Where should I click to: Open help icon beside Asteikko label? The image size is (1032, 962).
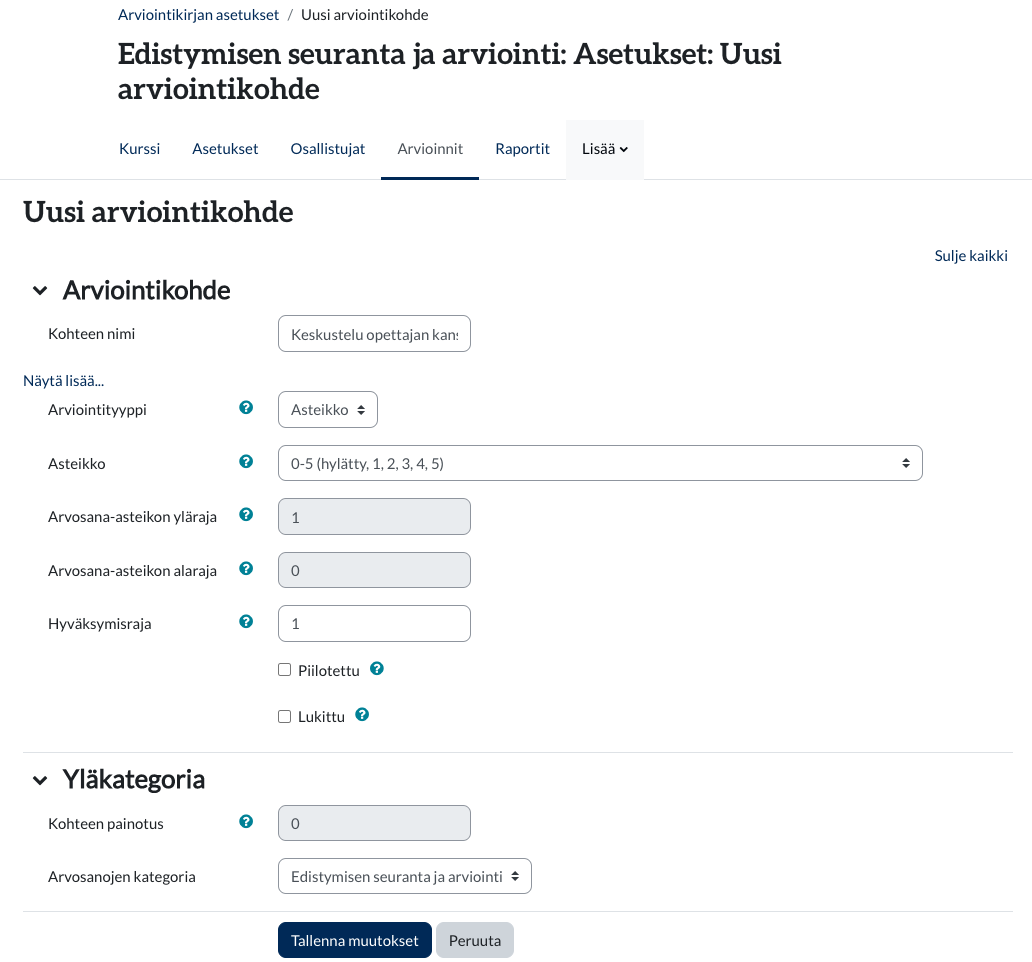pyautogui.click(x=246, y=462)
